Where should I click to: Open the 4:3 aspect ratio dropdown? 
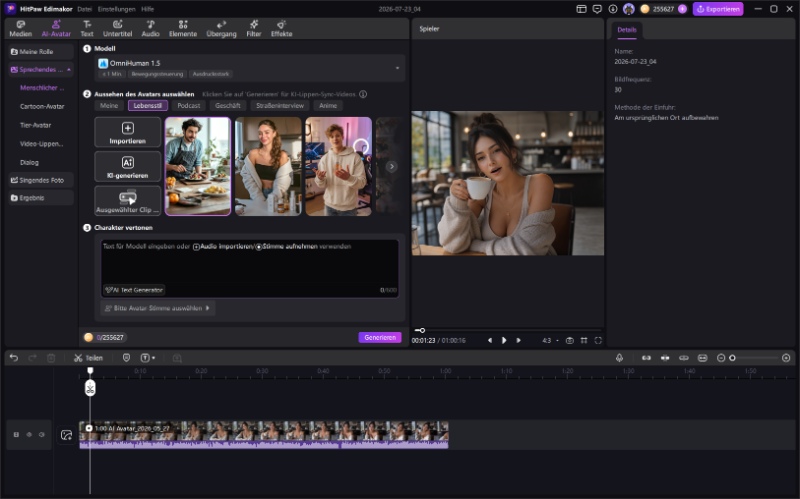click(x=550, y=340)
